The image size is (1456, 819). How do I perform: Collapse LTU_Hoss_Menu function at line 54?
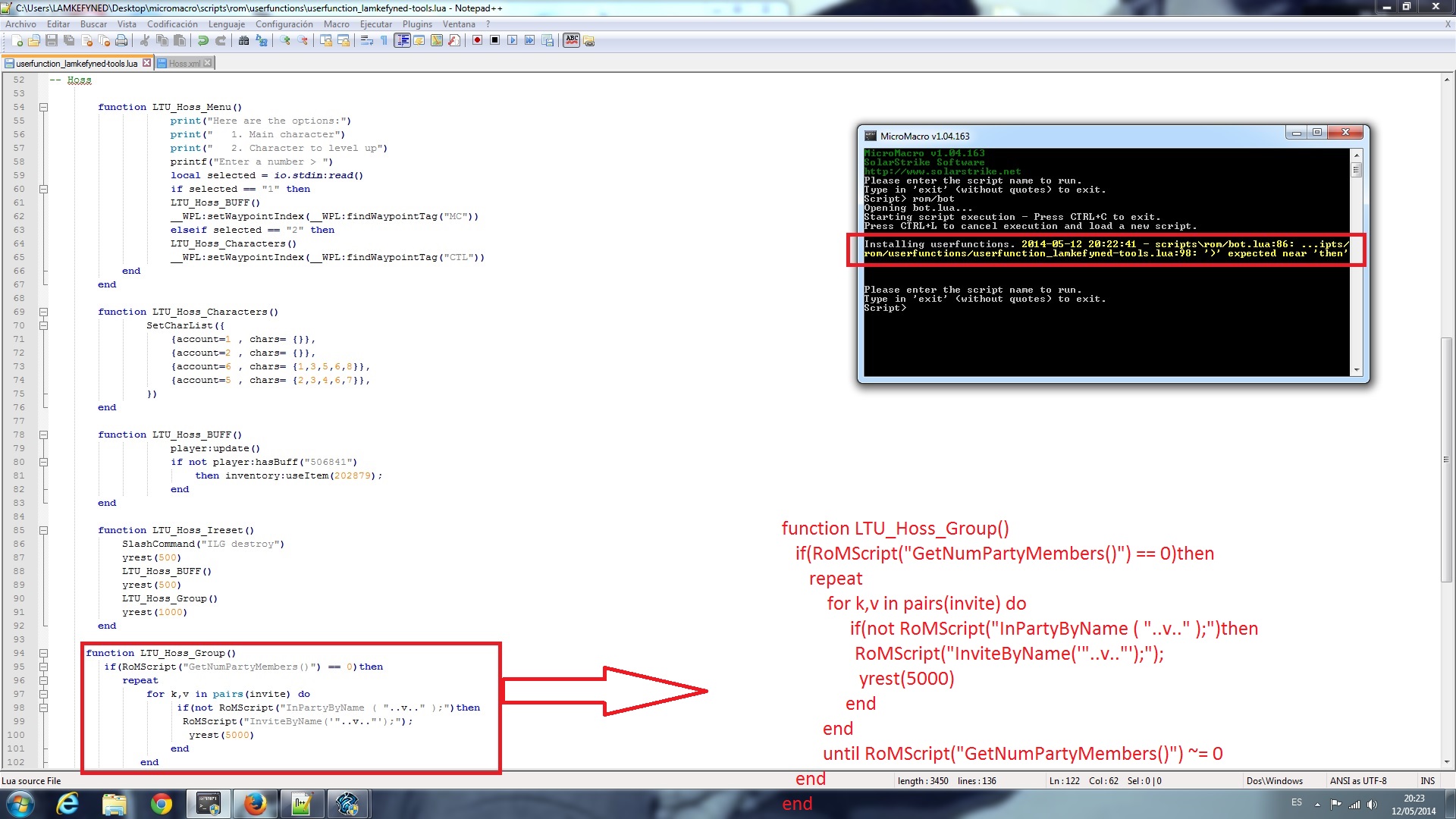(43, 107)
